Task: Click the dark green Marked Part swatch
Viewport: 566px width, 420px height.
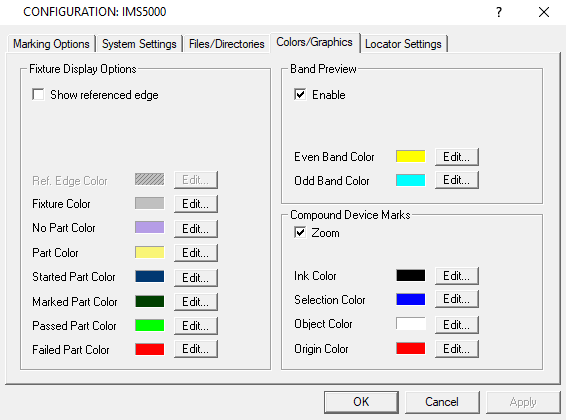Action: tap(149, 301)
